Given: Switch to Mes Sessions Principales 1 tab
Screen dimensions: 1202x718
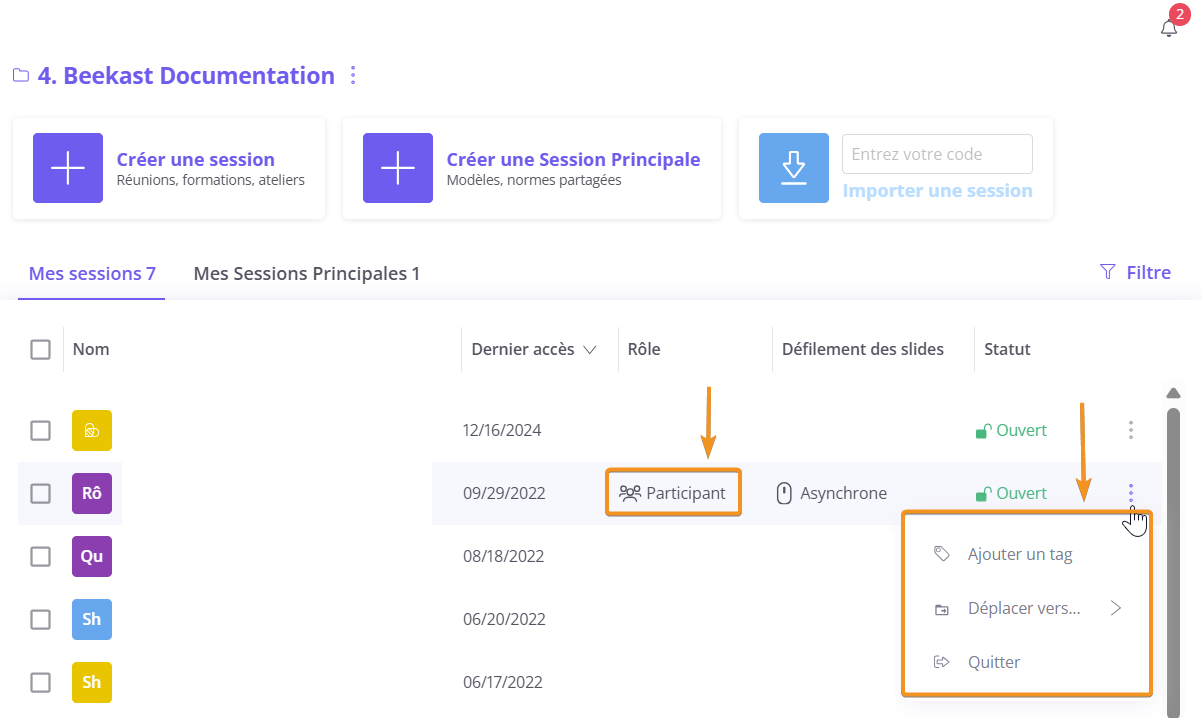Looking at the screenshot, I should pos(307,273).
